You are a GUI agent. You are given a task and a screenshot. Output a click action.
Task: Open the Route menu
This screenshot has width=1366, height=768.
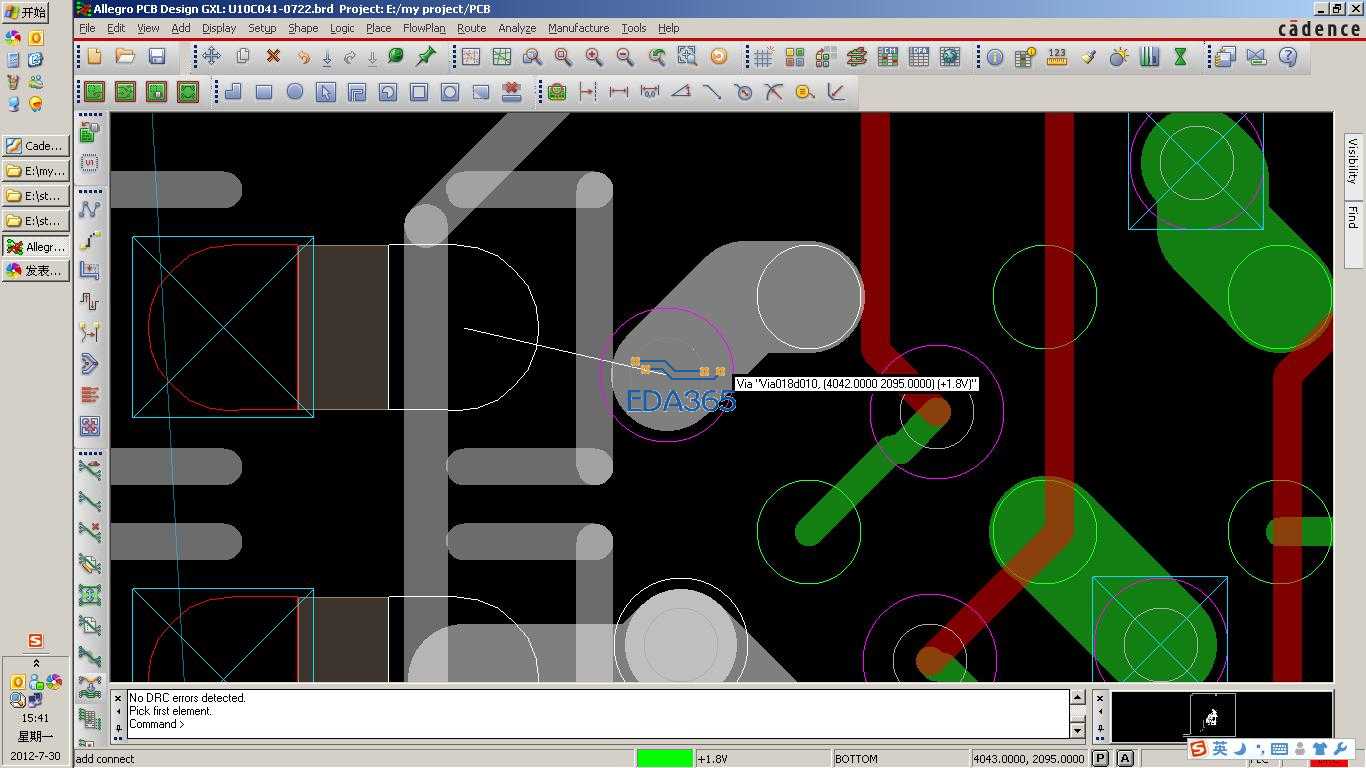coord(471,28)
